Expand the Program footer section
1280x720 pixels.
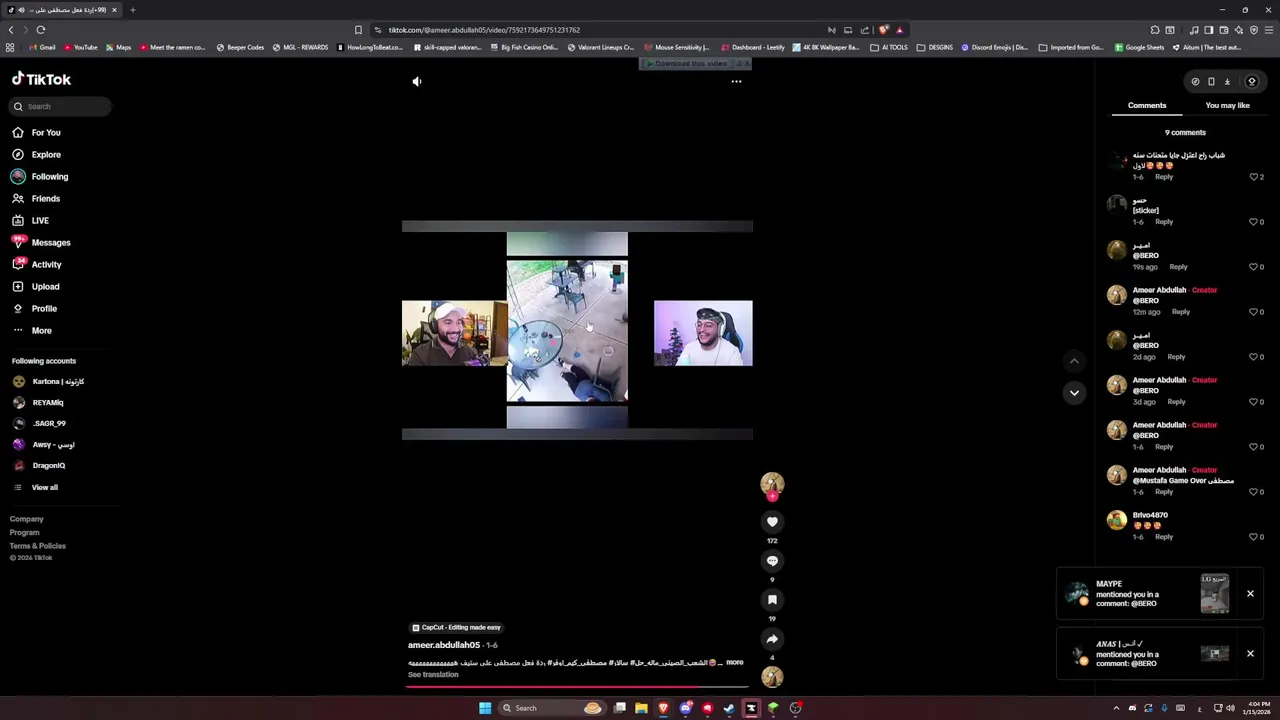pos(25,533)
